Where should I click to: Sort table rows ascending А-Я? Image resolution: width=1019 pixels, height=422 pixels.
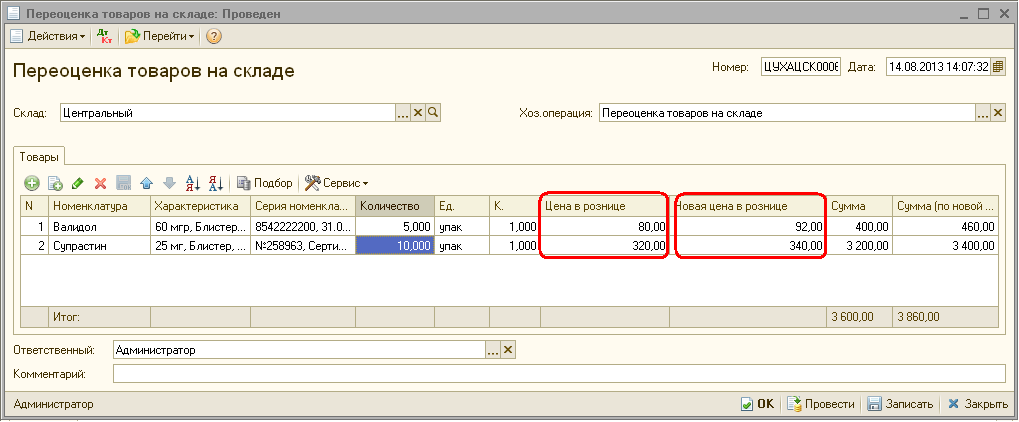click(194, 183)
